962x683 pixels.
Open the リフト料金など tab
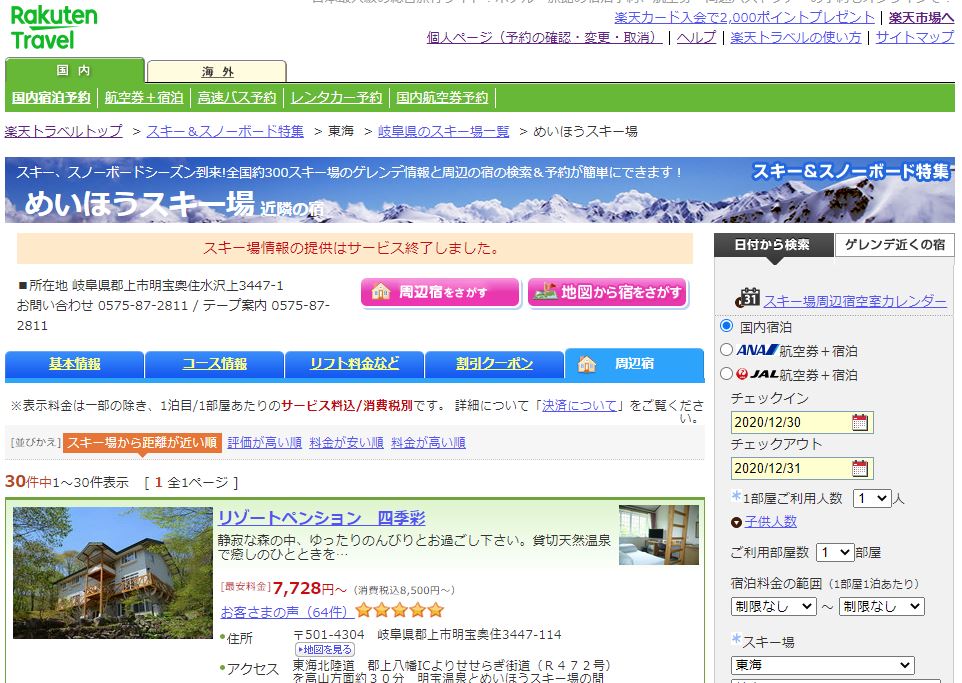pyautogui.click(x=354, y=364)
